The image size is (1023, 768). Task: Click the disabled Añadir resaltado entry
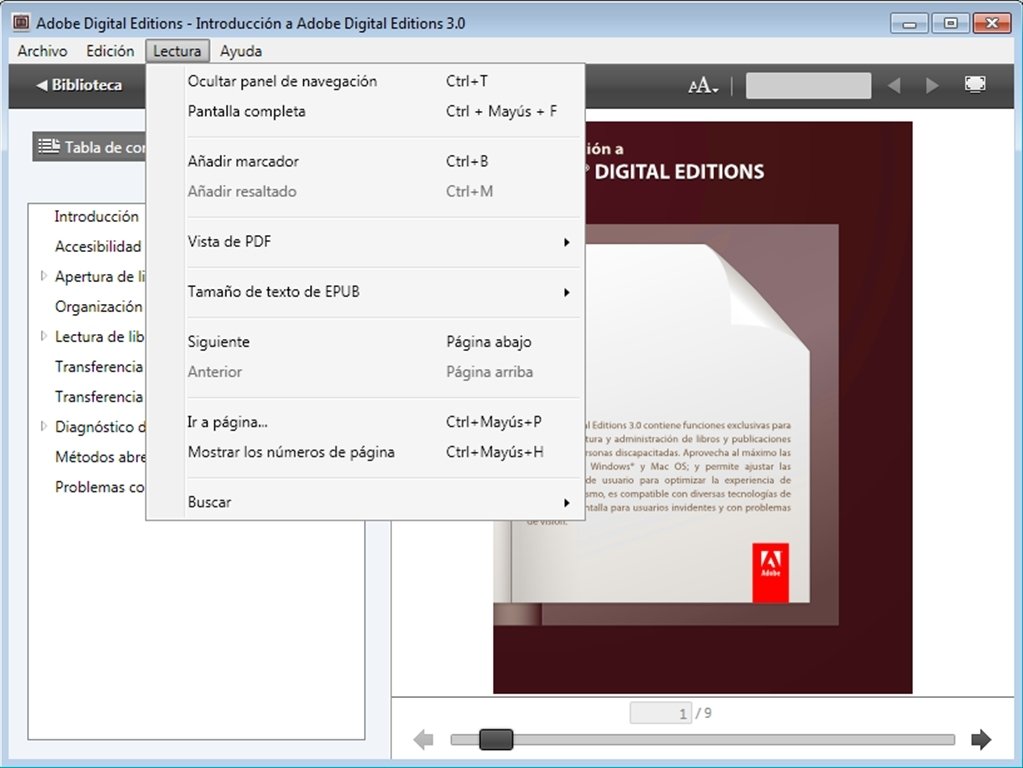[x=365, y=191]
